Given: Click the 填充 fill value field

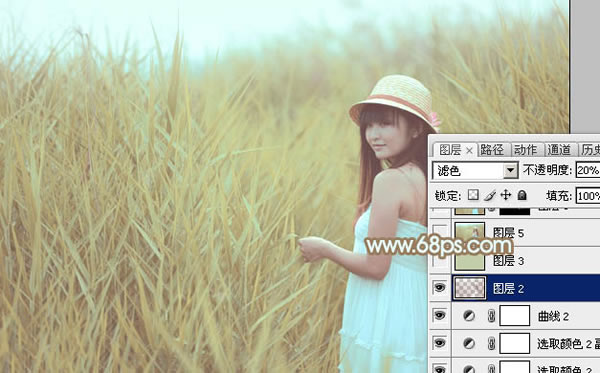Looking at the screenshot, I should (x=588, y=196).
